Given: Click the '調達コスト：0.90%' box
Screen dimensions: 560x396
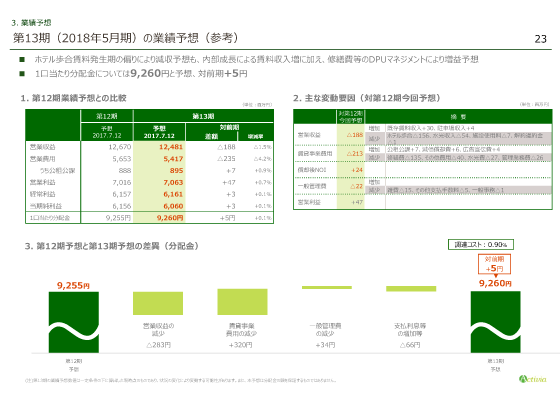Looking at the screenshot, I should [481, 245].
